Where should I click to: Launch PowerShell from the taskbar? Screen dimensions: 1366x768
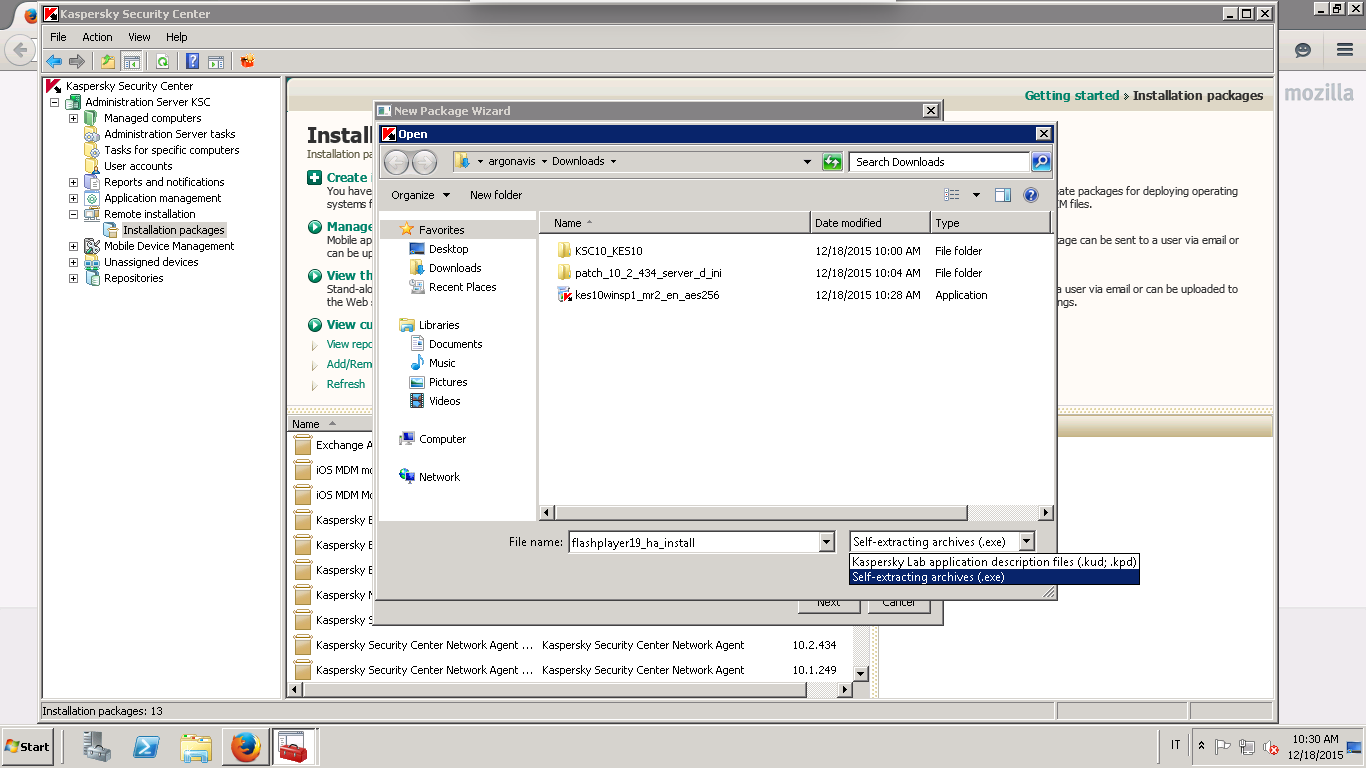tap(147, 746)
